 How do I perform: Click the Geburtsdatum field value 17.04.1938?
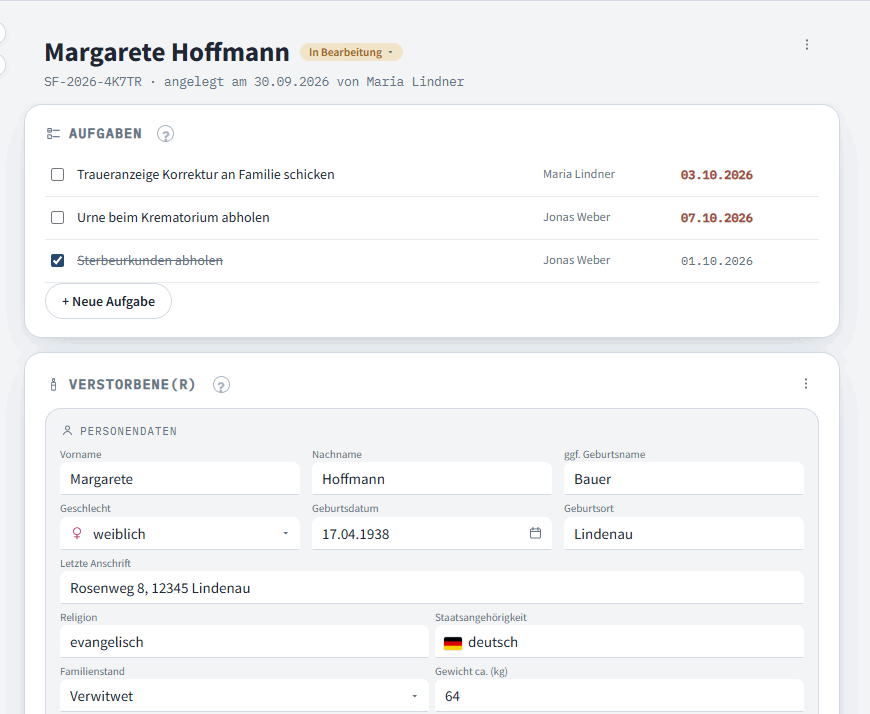[x=356, y=534]
